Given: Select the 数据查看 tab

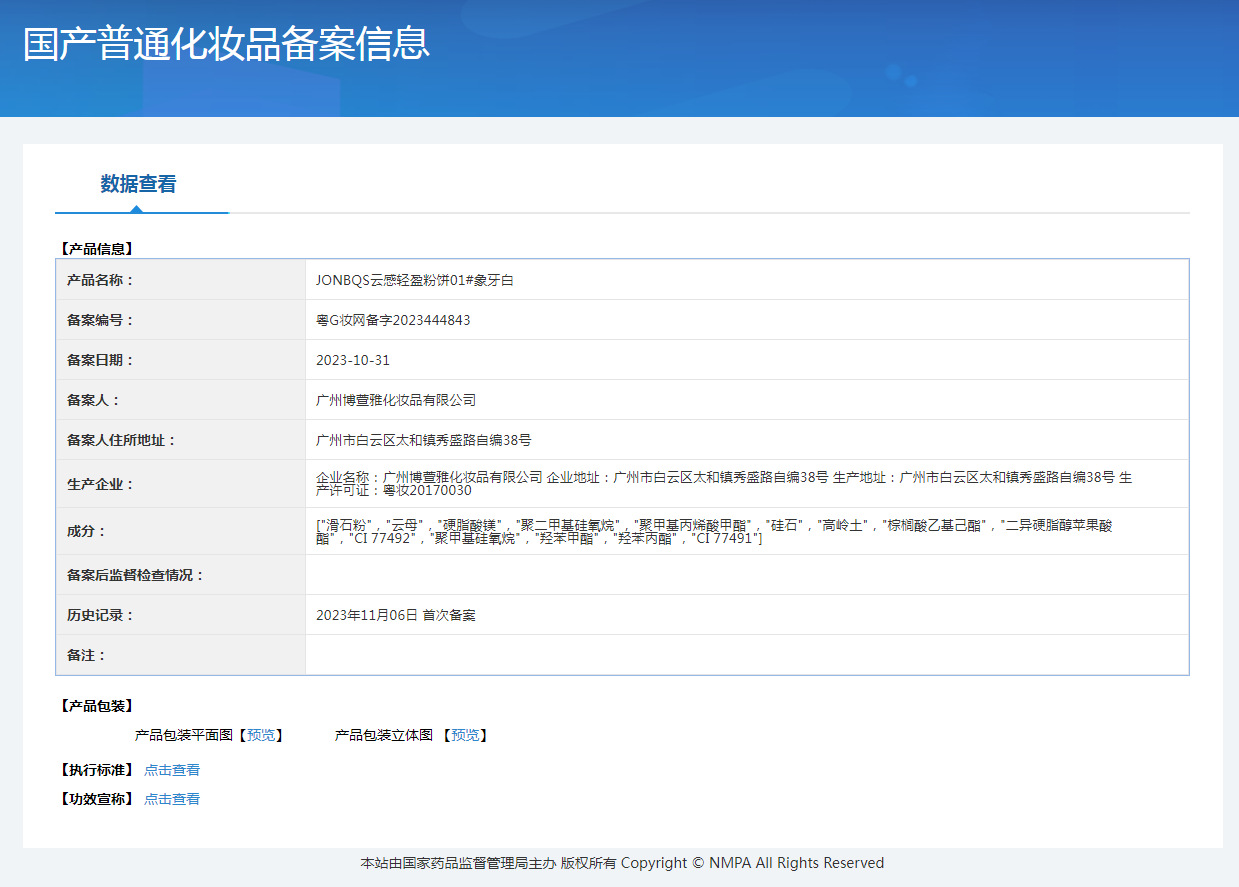Looking at the screenshot, I should point(138,184).
